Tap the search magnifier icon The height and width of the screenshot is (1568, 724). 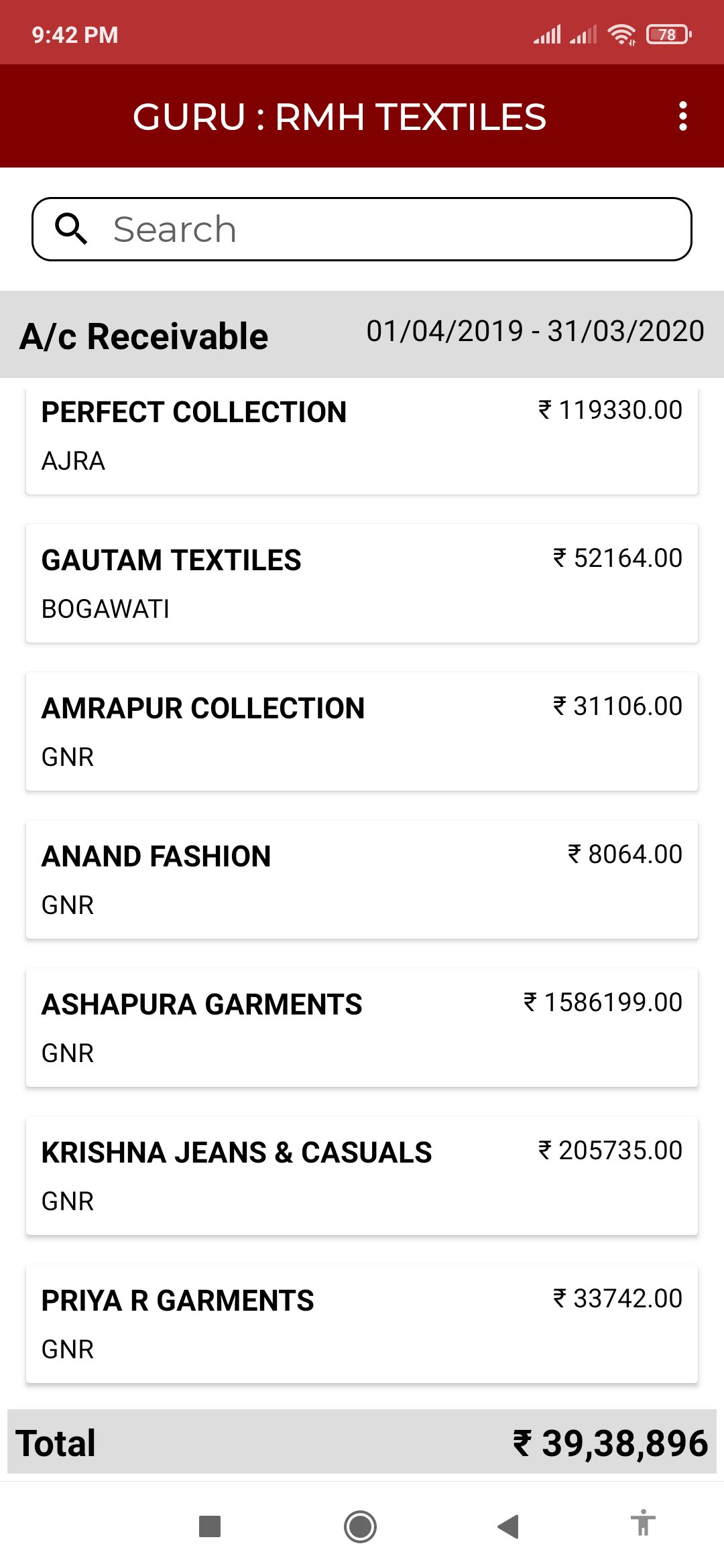(x=71, y=228)
